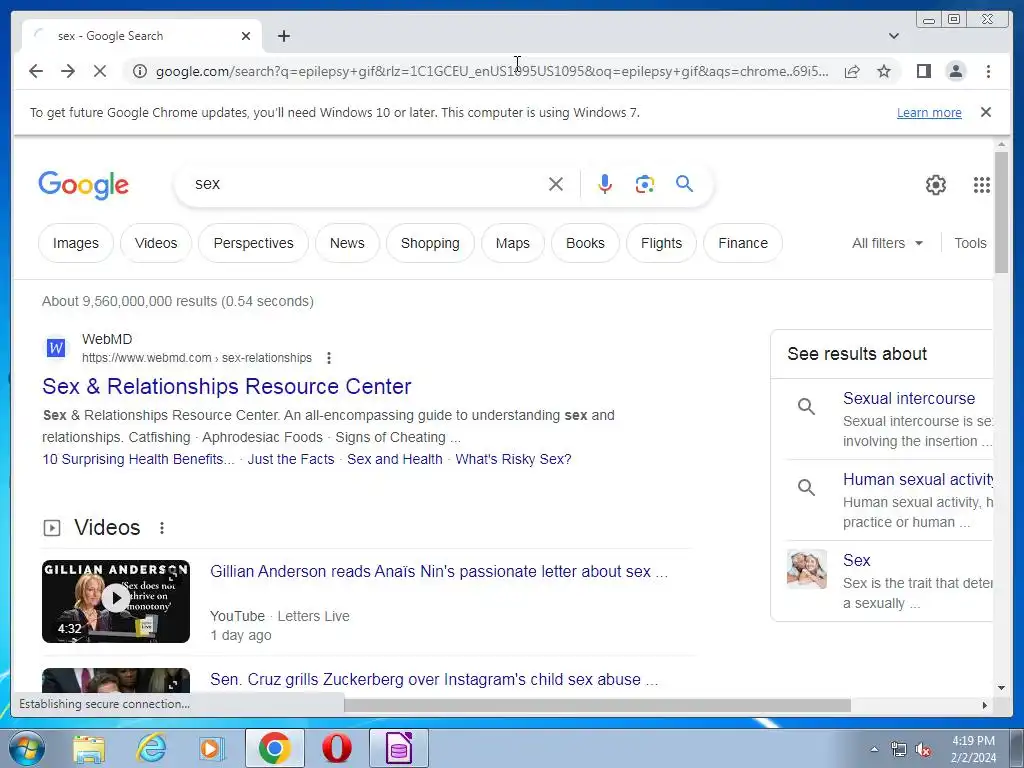Open Videos section three-dot options
Viewport: 1024px width, 768px height.
162,528
